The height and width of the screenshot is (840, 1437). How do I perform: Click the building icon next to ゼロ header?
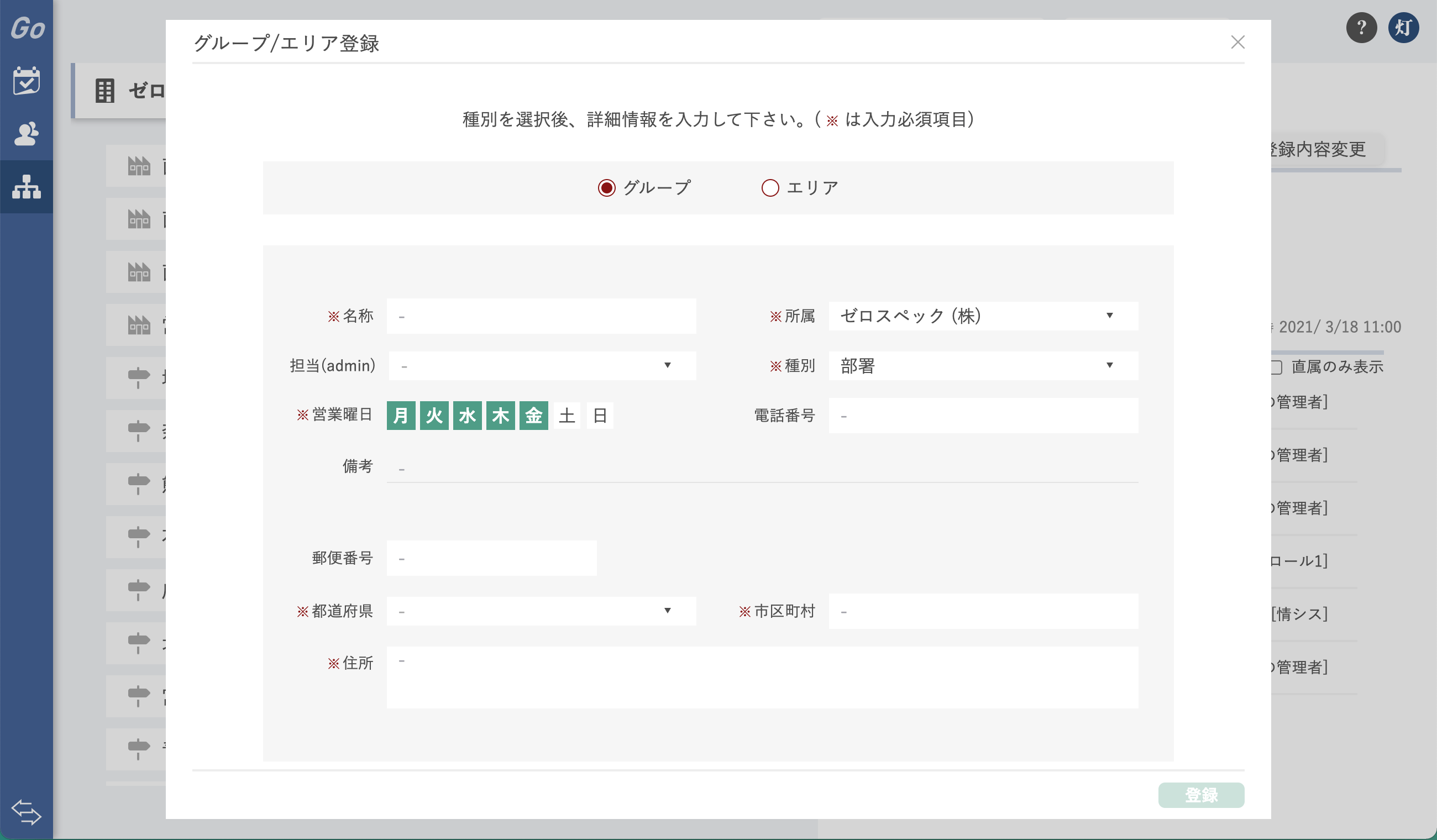(x=105, y=91)
